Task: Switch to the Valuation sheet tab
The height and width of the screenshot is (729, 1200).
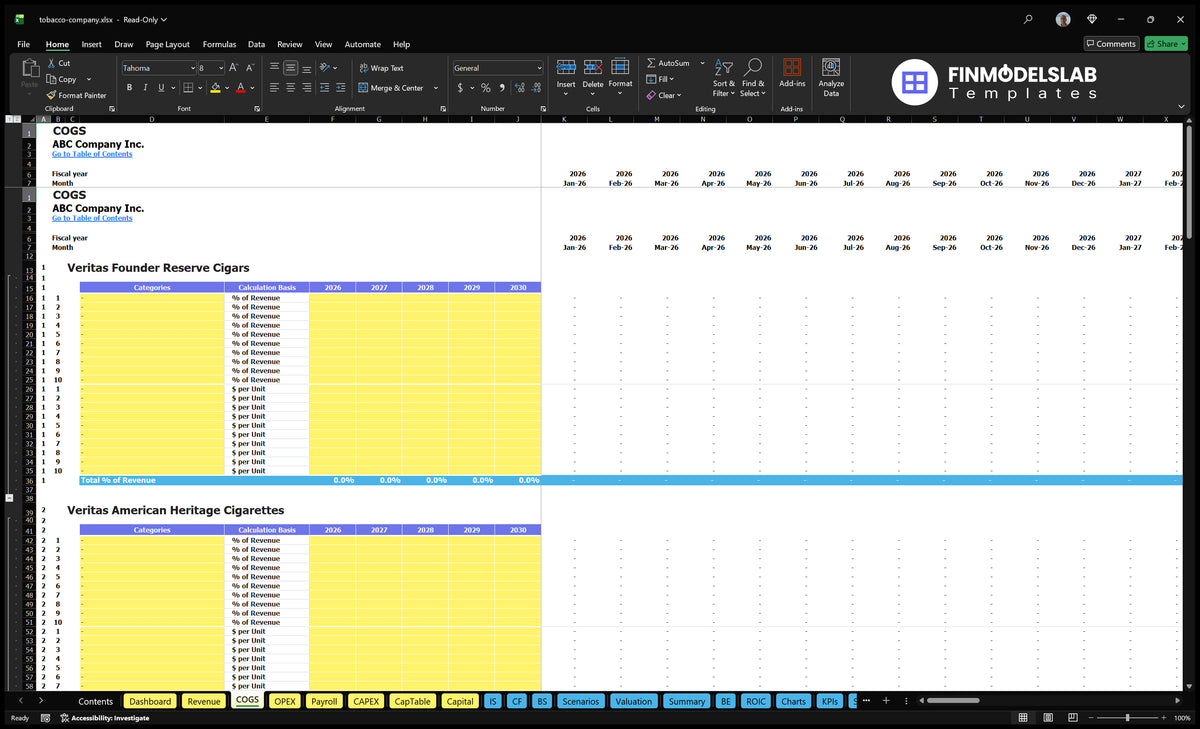Action: [x=633, y=701]
